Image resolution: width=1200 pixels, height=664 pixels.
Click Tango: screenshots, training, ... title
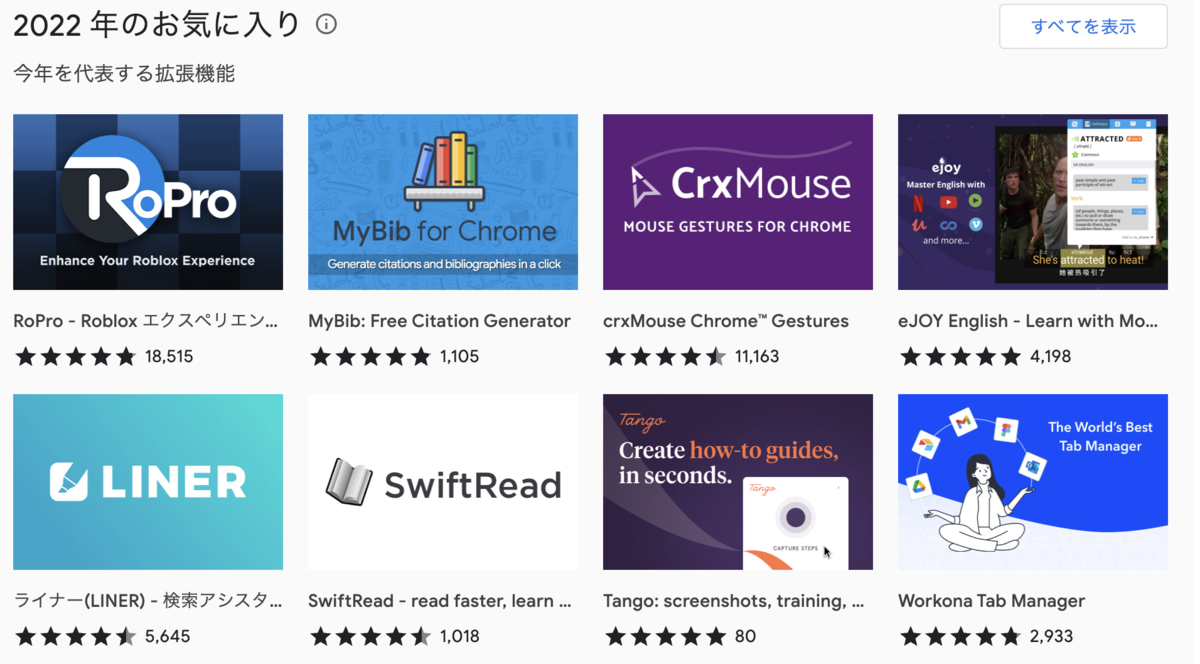(x=734, y=601)
